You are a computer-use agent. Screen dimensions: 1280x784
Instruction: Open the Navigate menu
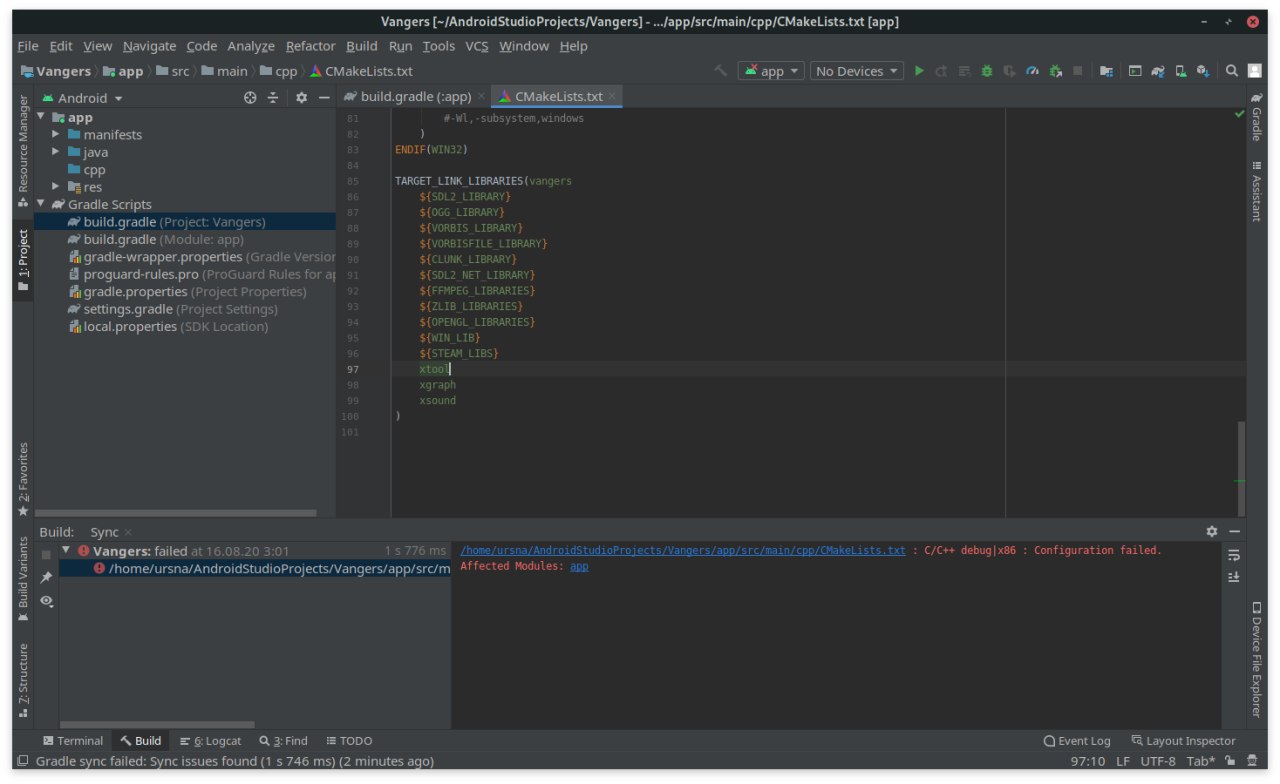pyautogui.click(x=149, y=46)
